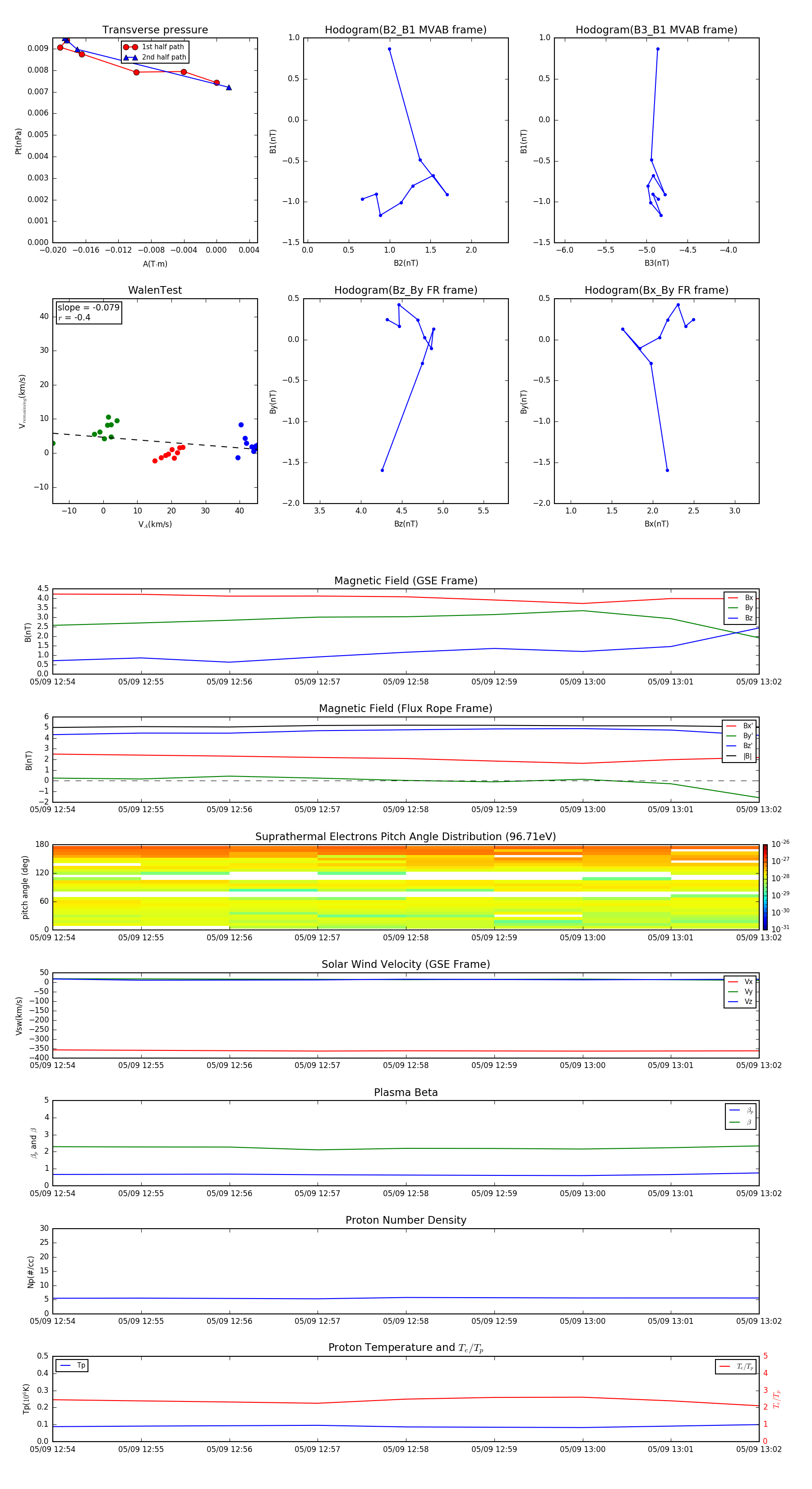The width and height of the screenshot is (812, 1489).
Task: Click the blue triangle marker ending the 2nd half path
Action: [x=229, y=87]
